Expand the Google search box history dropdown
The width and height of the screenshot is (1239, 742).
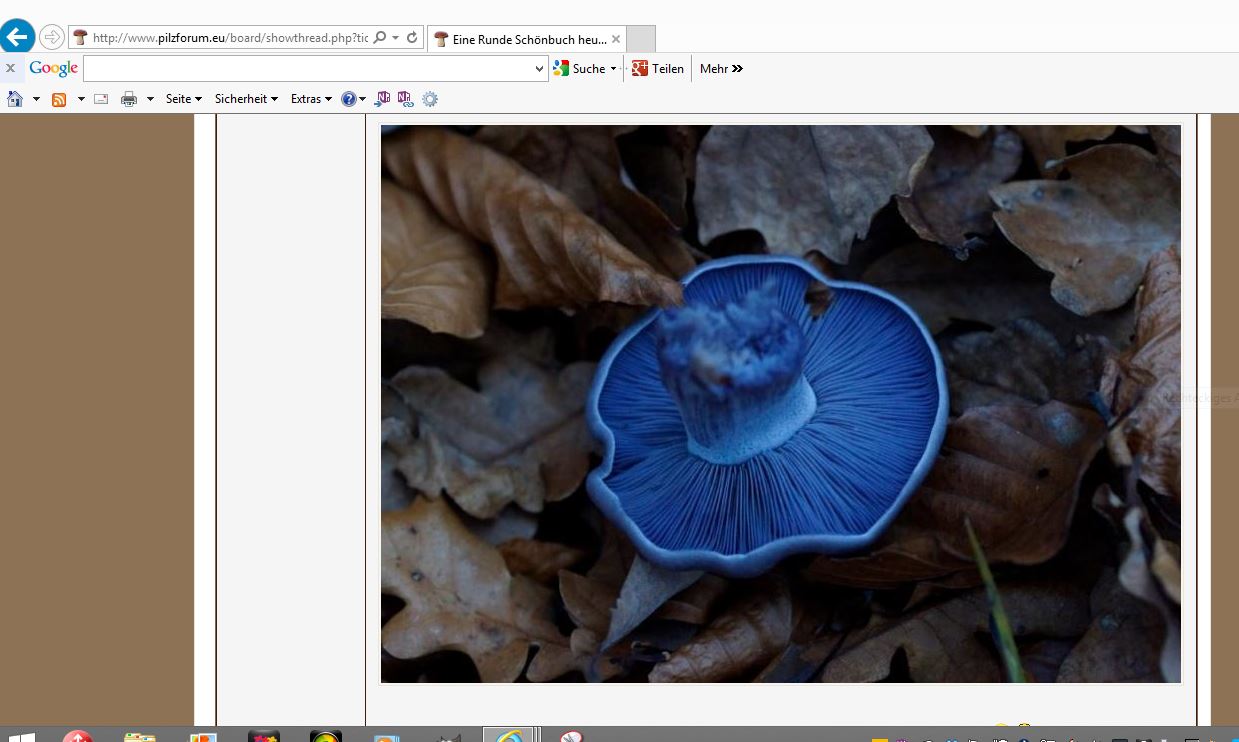[x=540, y=69]
